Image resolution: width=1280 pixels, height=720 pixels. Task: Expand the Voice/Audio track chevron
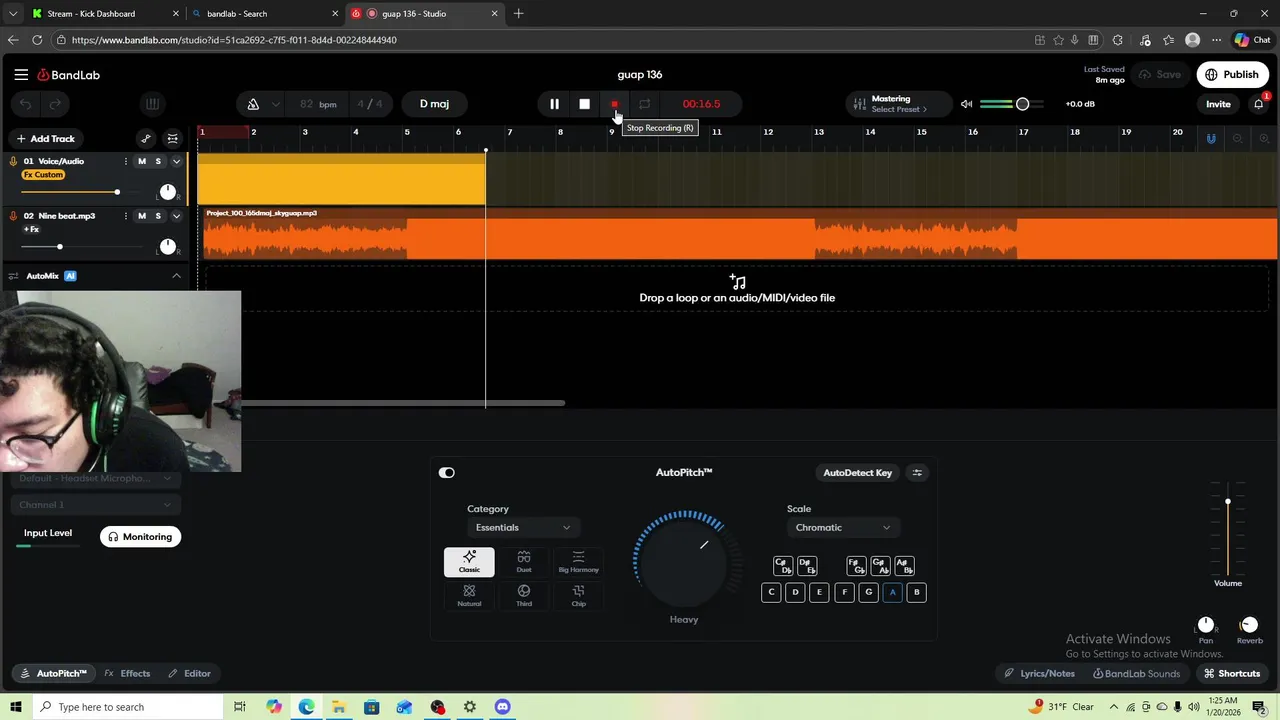coord(177,161)
